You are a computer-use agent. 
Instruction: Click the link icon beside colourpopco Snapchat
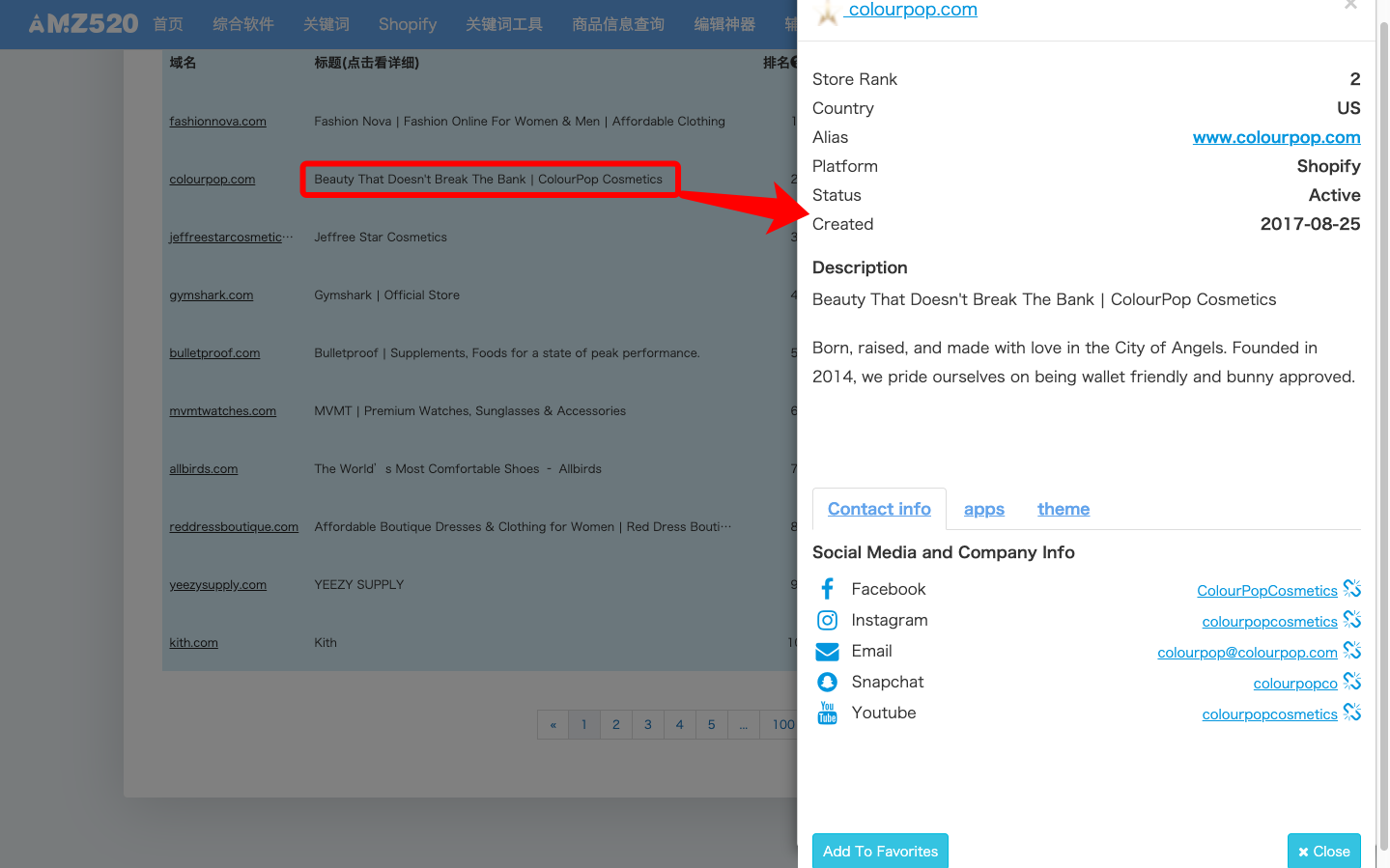[x=1352, y=681]
